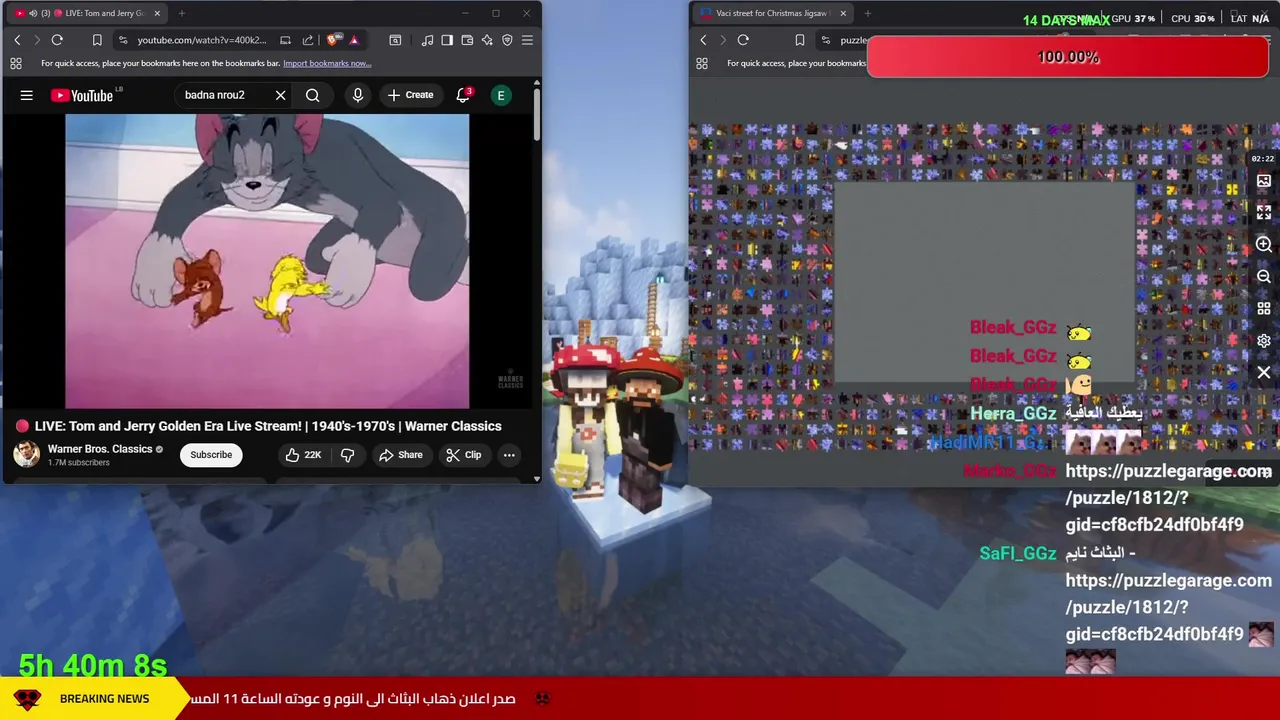Open Warner Bros. Classics channel name
1280x720 pixels.
click(100, 449)
